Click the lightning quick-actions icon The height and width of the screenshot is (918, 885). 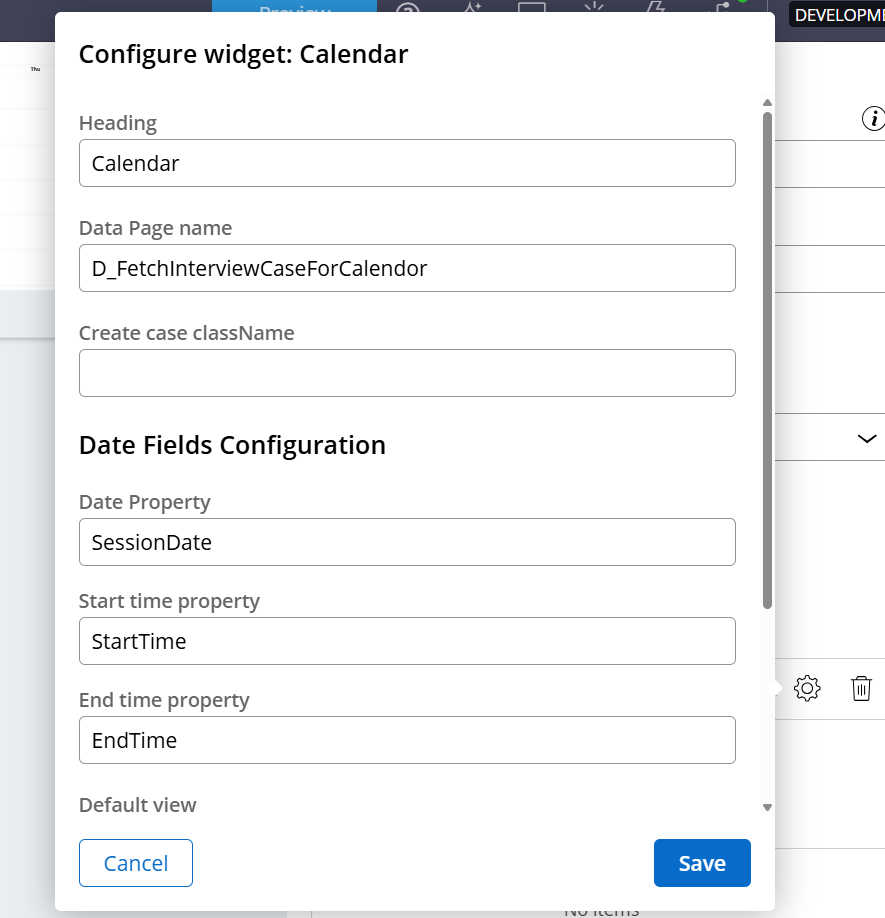click(x=653, y=9)
